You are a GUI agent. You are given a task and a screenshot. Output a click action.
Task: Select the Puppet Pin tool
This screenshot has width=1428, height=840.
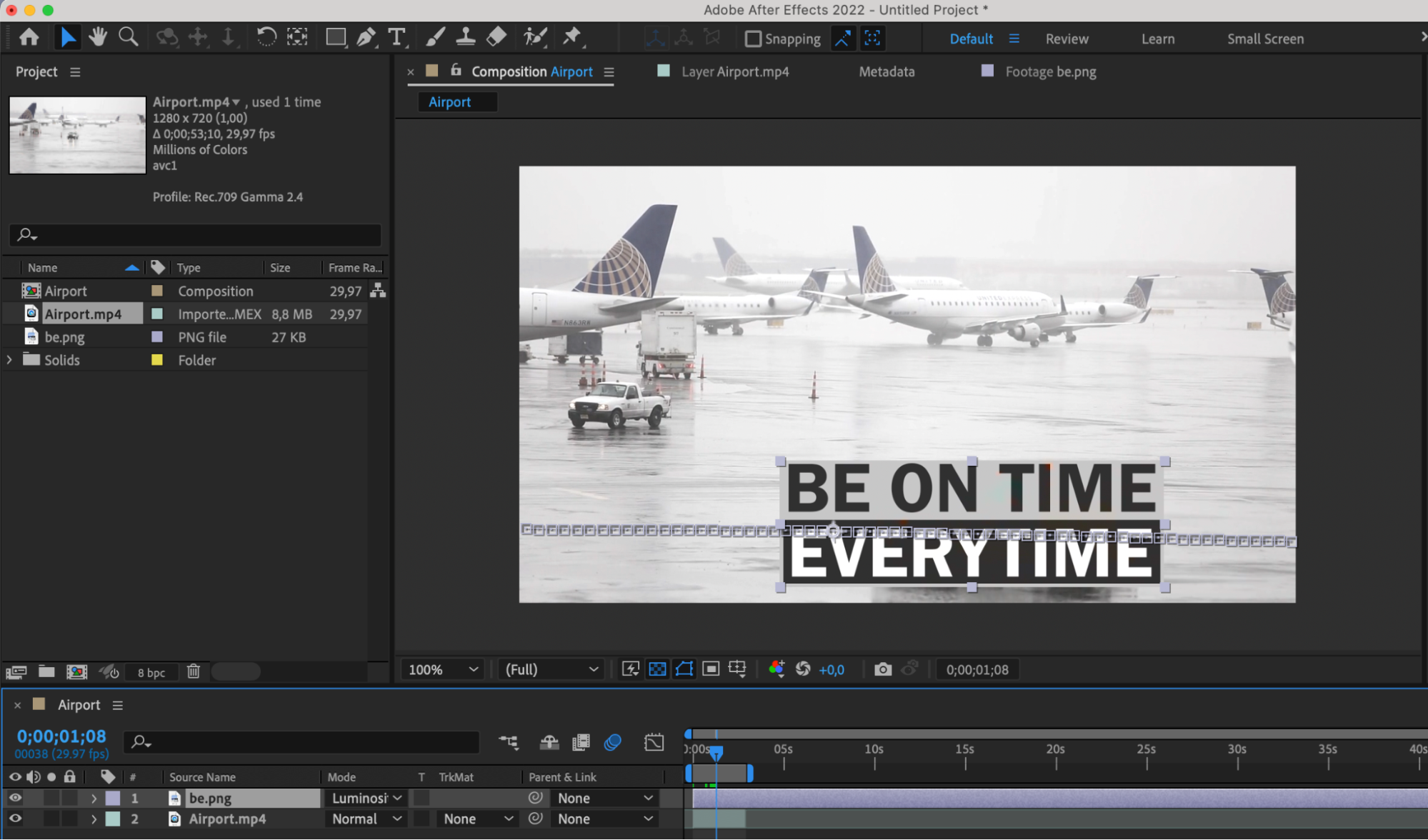[x=571, y=37]
